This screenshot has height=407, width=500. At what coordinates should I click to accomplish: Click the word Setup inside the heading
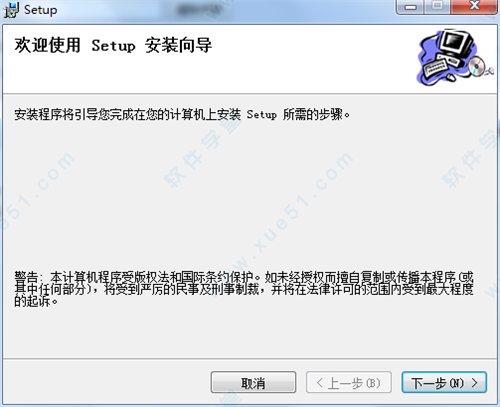[x=113, y=46]
